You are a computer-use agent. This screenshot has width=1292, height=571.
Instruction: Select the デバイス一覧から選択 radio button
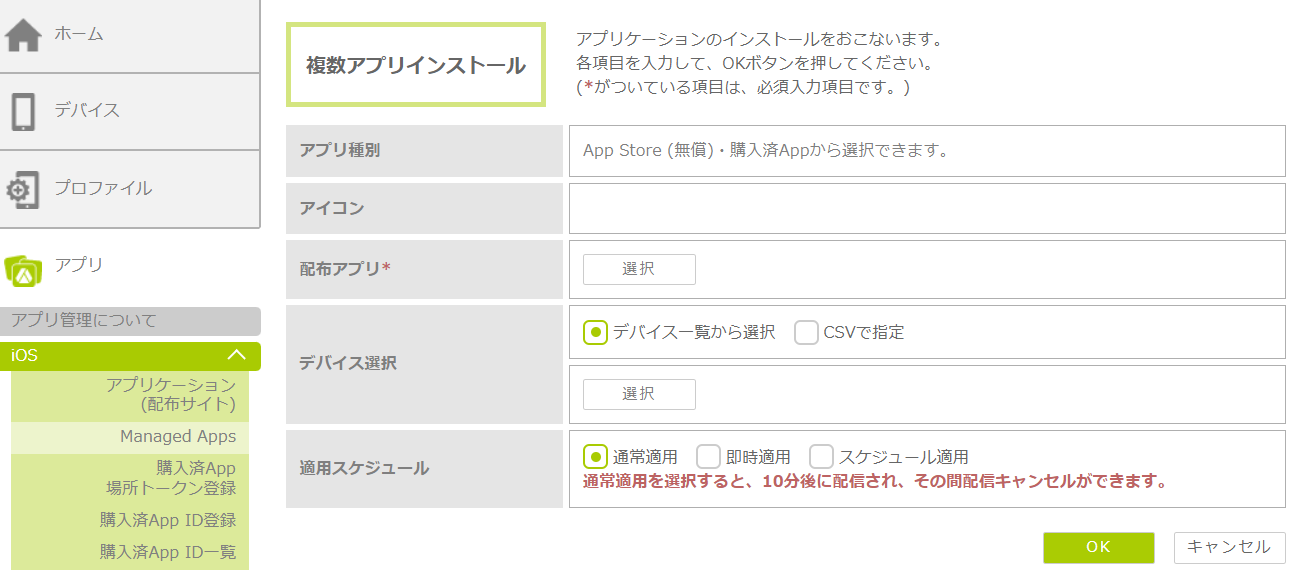[x=595, y=332]
